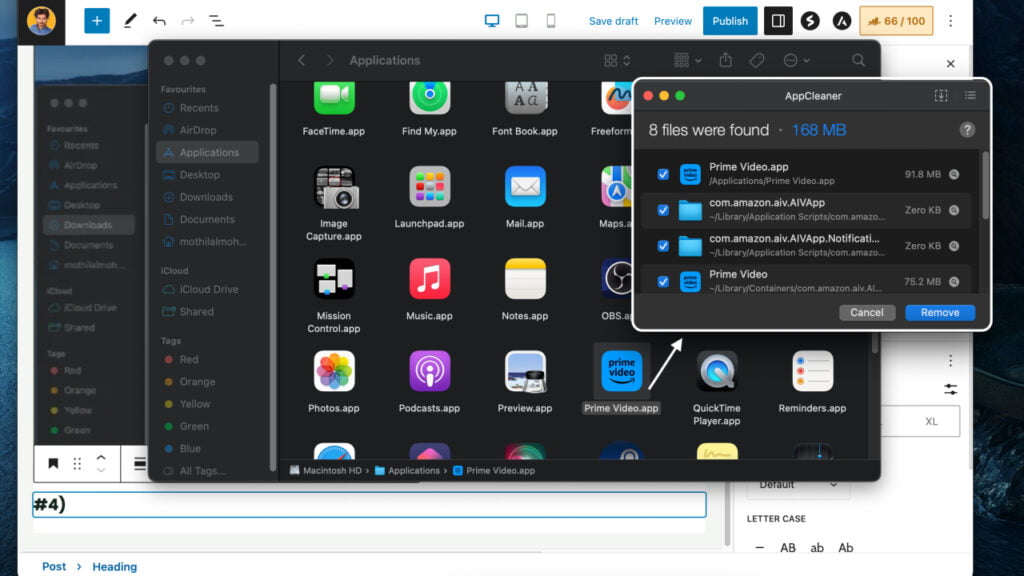Open WordPress document overview icon
The width and height of the screenshot is (1024, 576).
coord(216,21)
